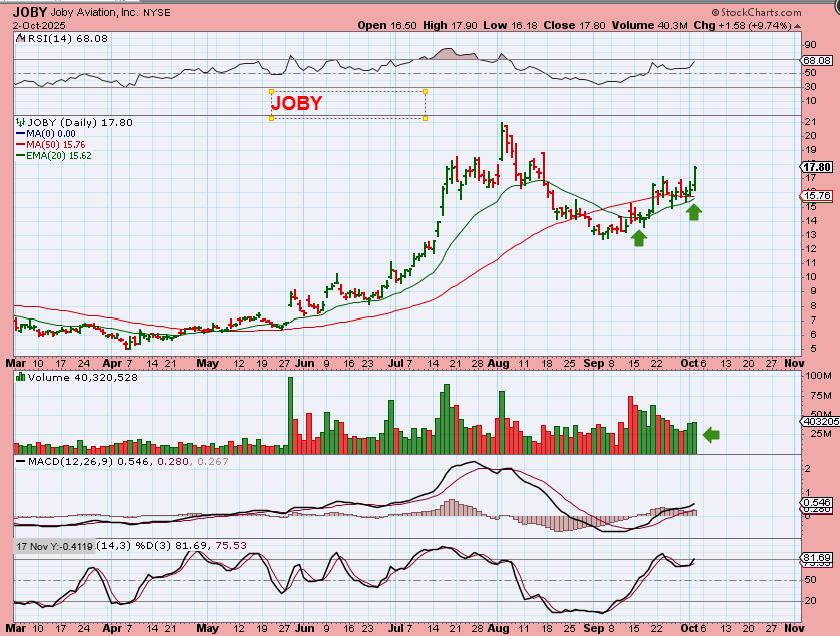Click the Jun label on bottom date axis

(304, 628)
